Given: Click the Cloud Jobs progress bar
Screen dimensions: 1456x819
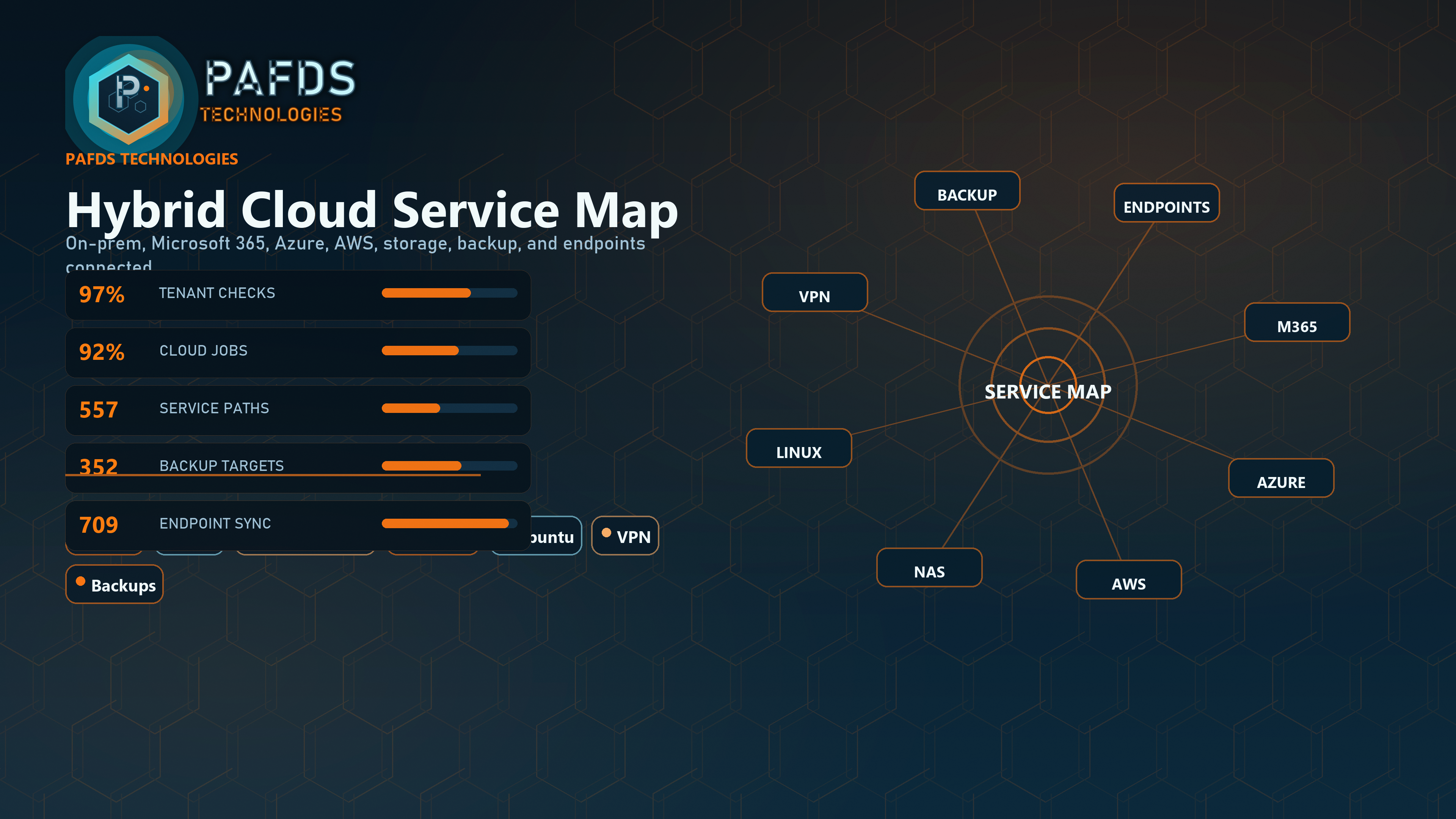Looking at the screenshot, I should click(449, 350).
